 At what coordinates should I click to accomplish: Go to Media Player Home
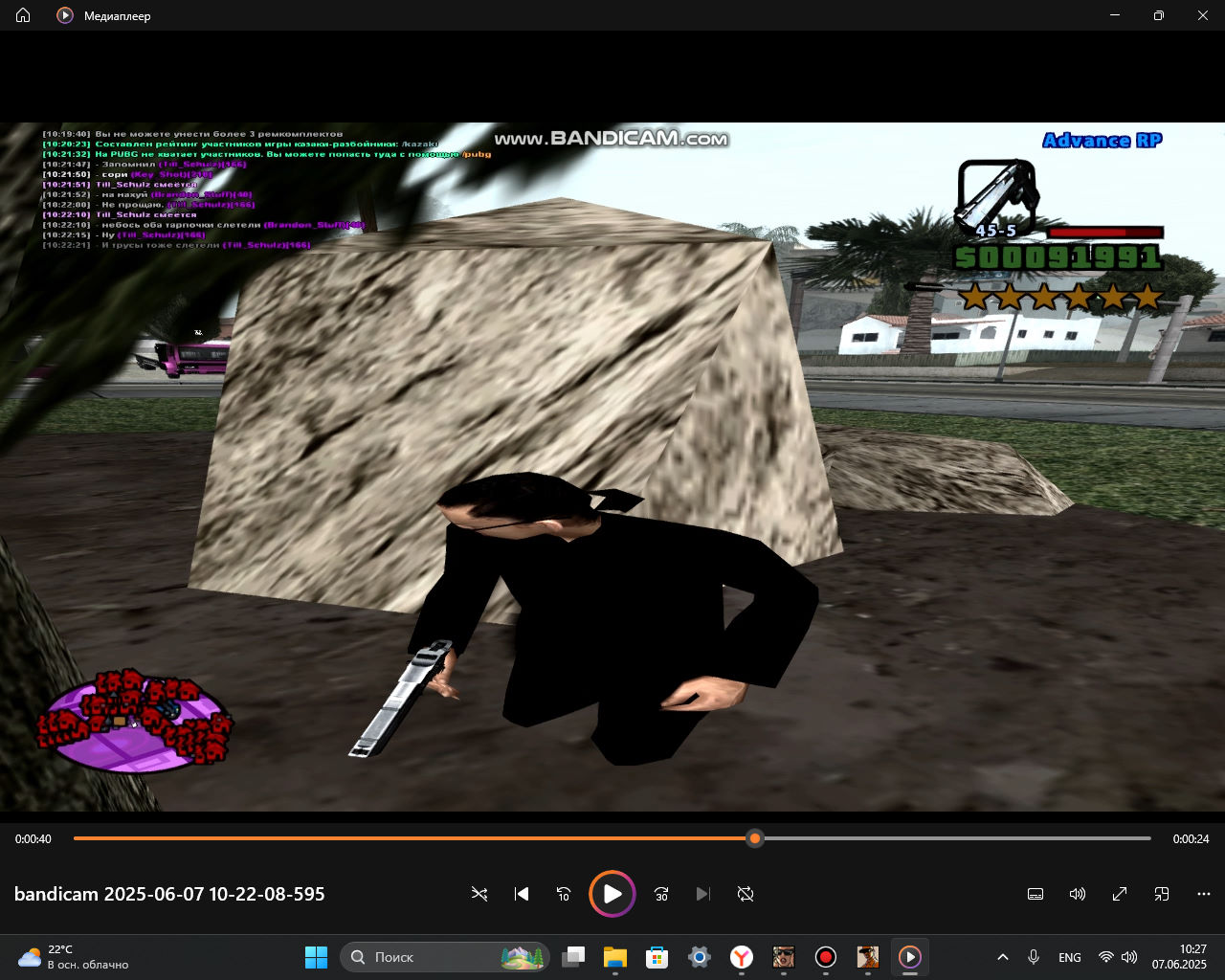coord(23,15)
